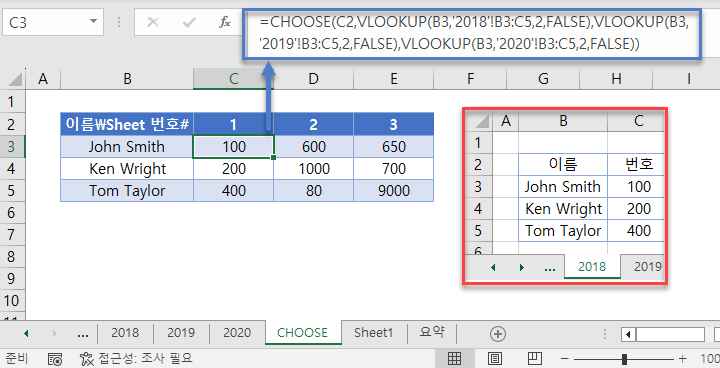Screen dimensions: 720x368
Task: Select the Tom Taylor cell in main table
Action: [127, 191]
